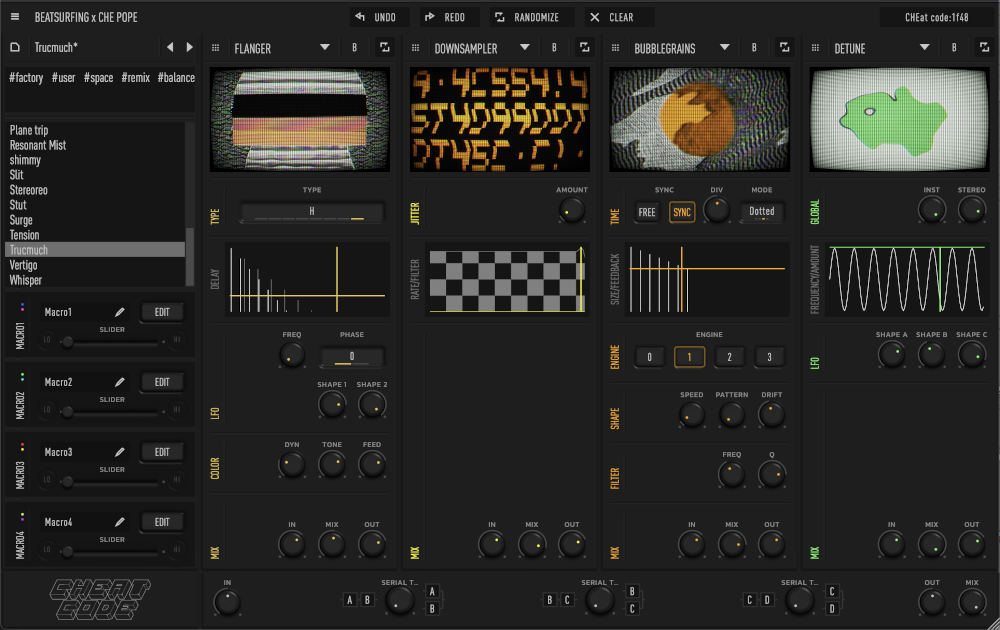
Task: Click the new preset file icon
Action: 15,47
